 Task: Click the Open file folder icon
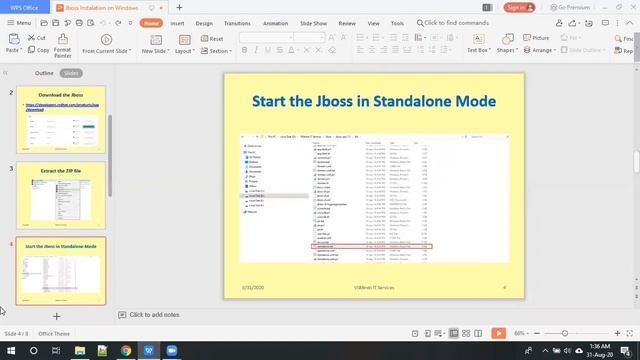click(x=44, y=23)
